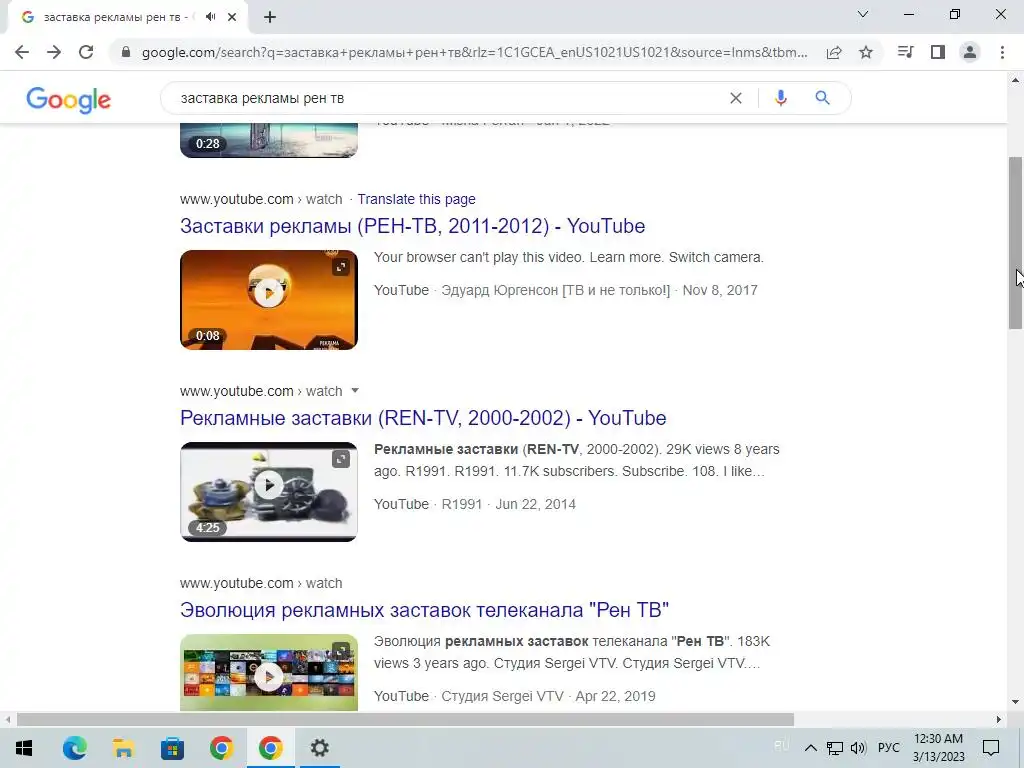Reload the current Google page
Viewport: 1024px width, 768px height.
86,52
